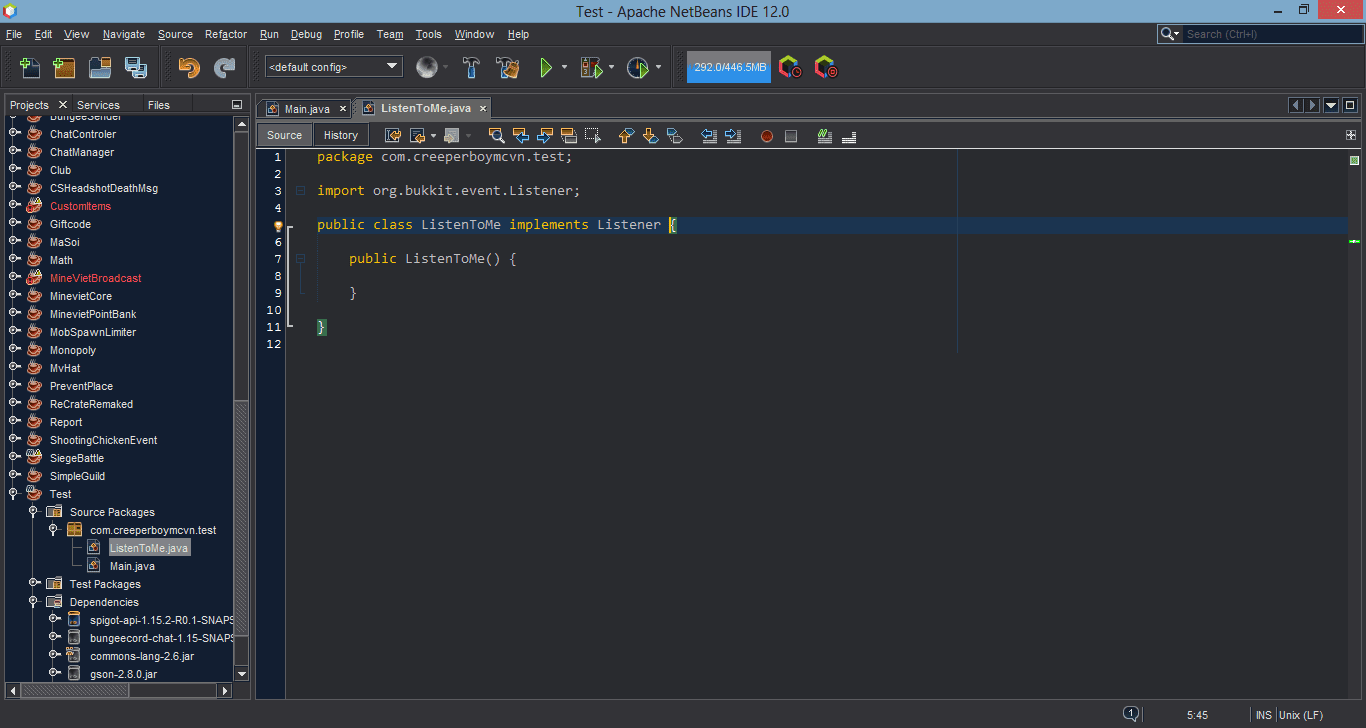Click the Debug Project icon
This screenshot has height=728, width=1366.
591,68
